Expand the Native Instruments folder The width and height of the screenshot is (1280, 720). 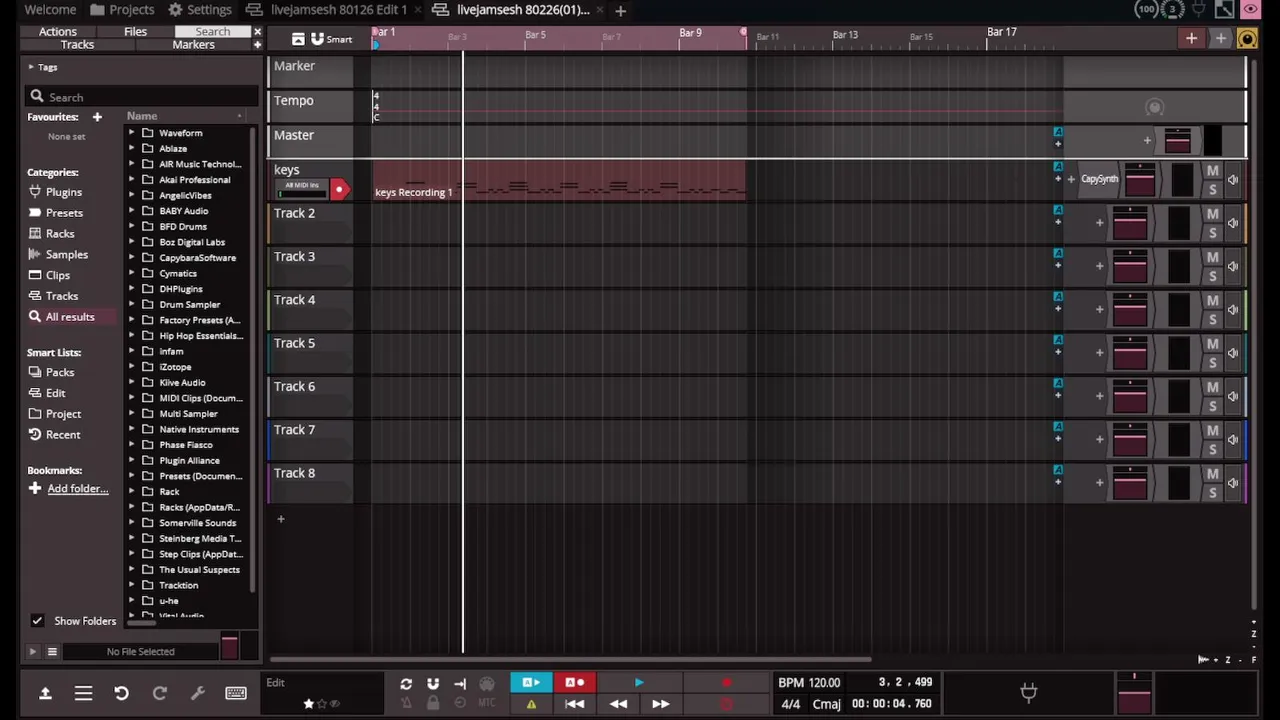click(132, 429)
